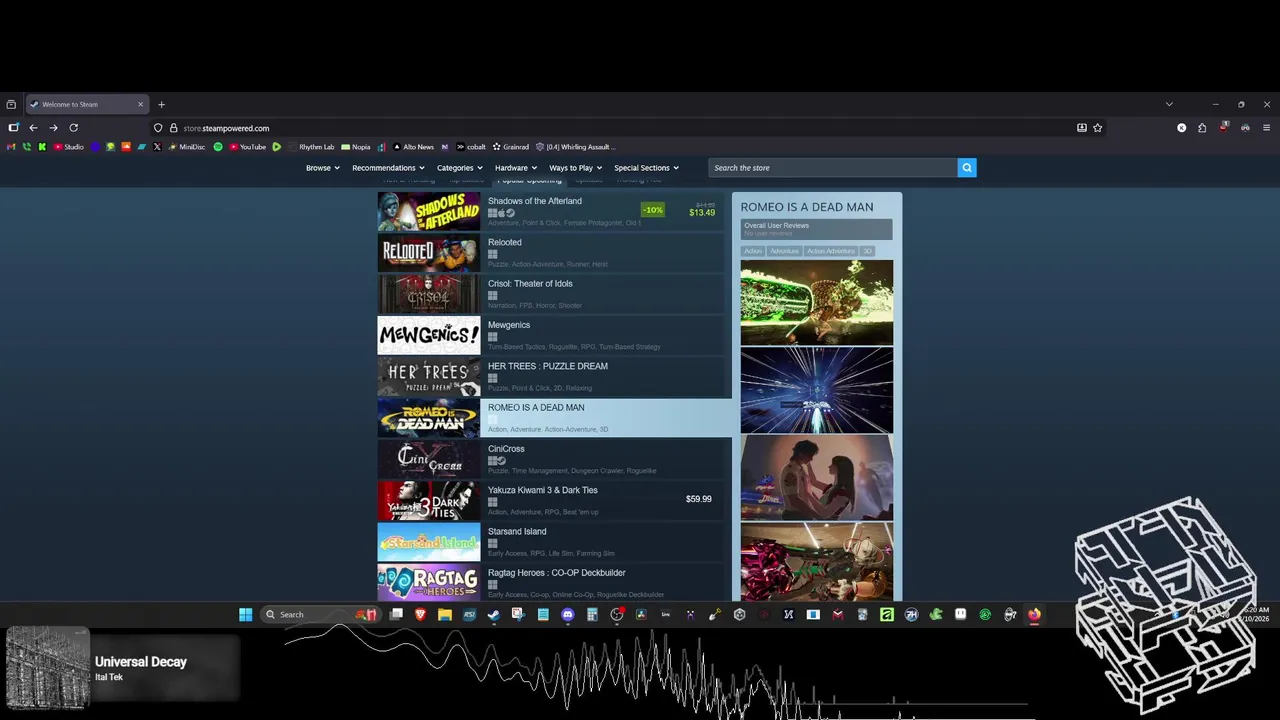
Task: Go back with browser back arrow
Action: (33, 128)
